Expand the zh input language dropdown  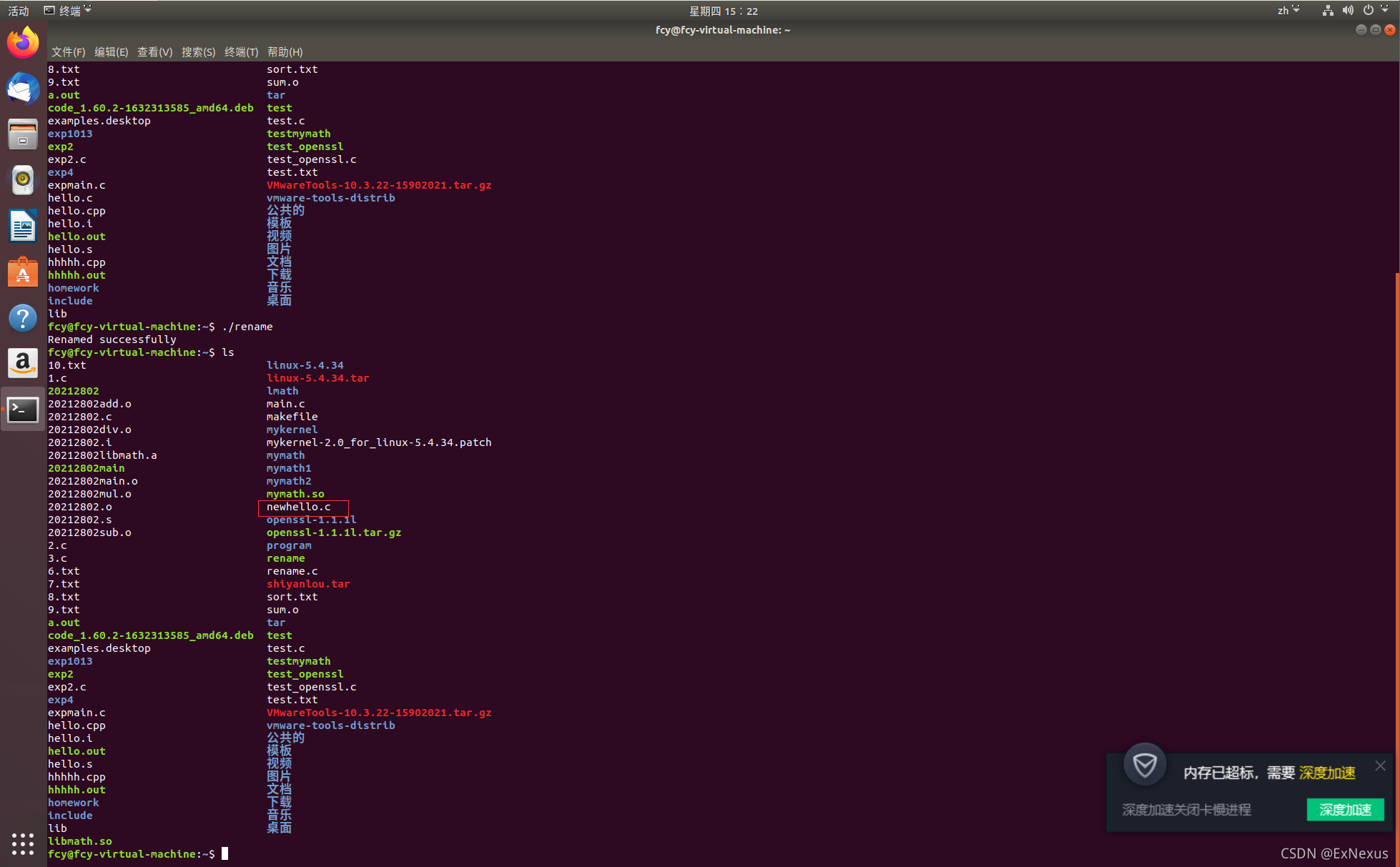pos(1288,11)
